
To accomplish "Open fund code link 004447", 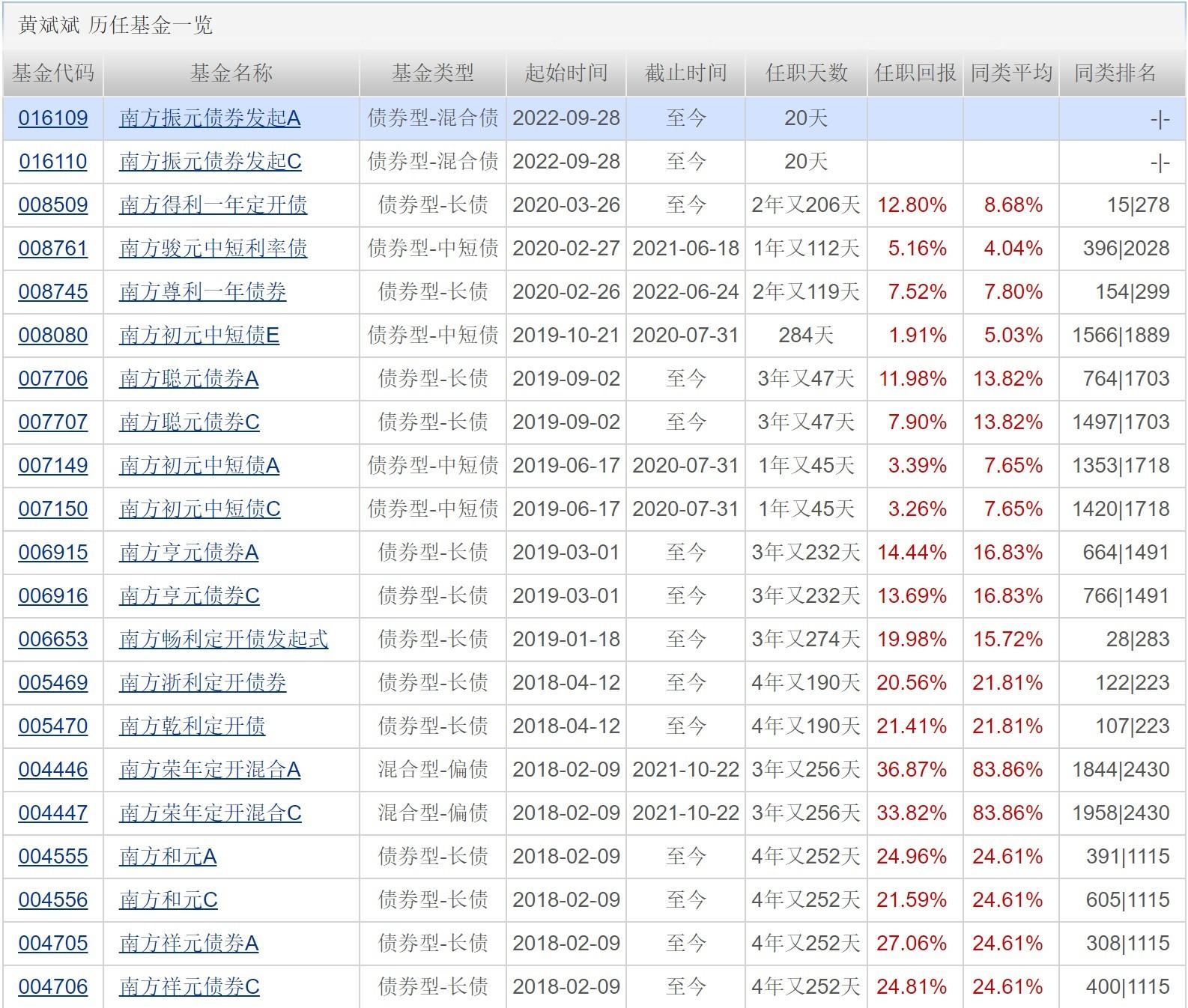I will point(53,813).
